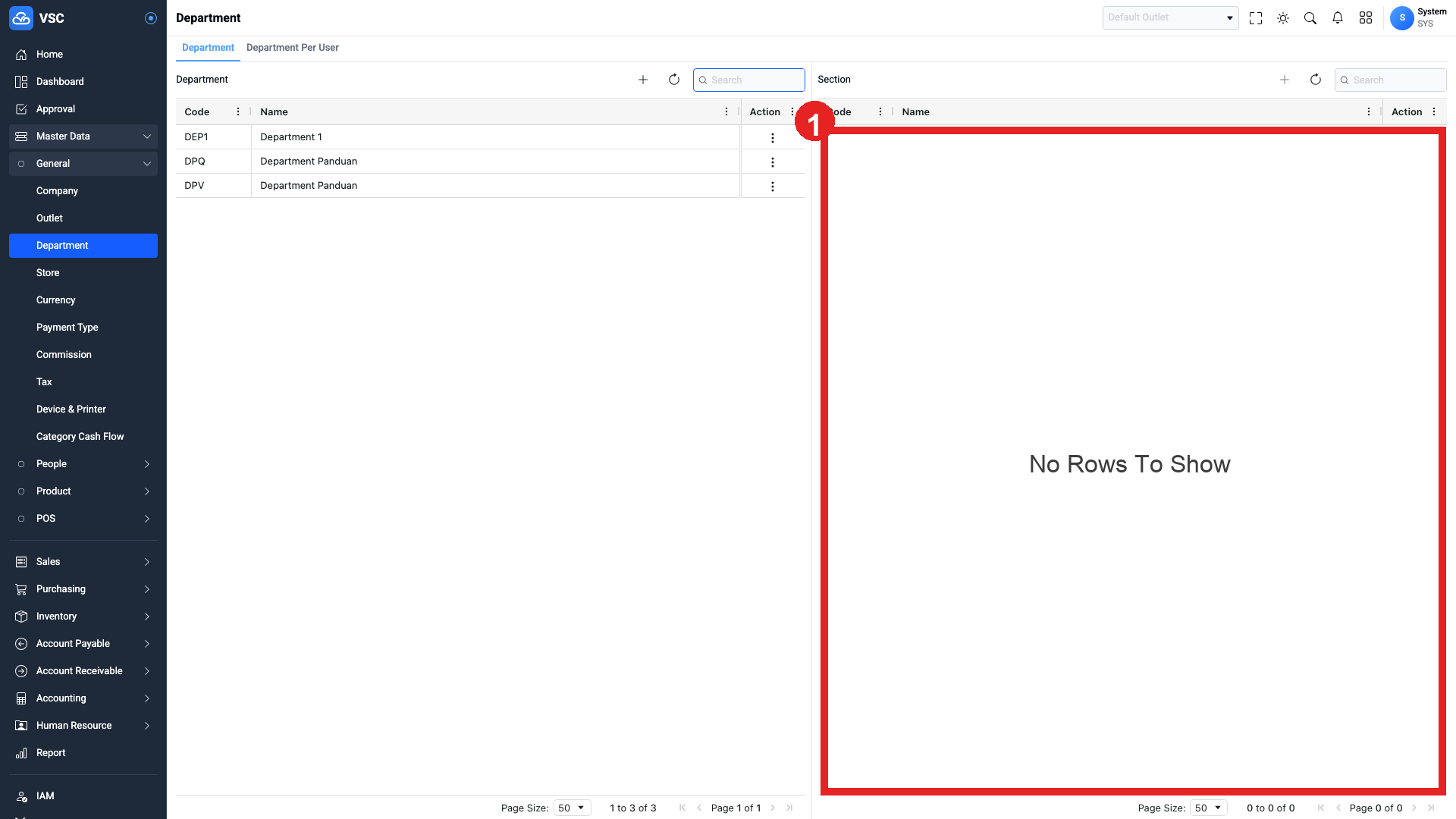Image resolution: width=1456 pixels, height=819 pixels.
Task: Open the Default Outlet dropdown
Action: [x=1170, y=17]
